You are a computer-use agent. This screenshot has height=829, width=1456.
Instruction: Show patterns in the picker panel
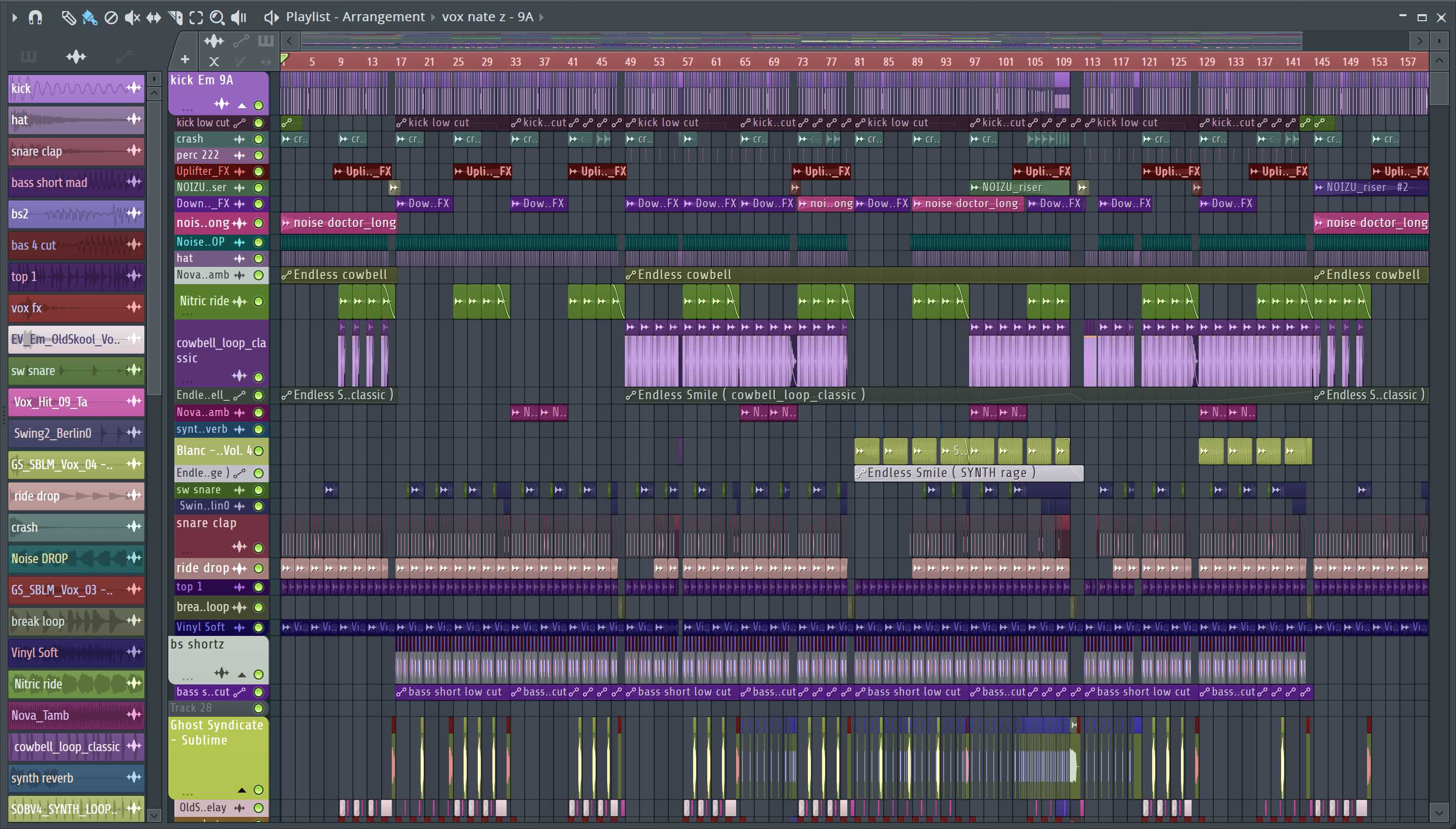click(28, 57)
